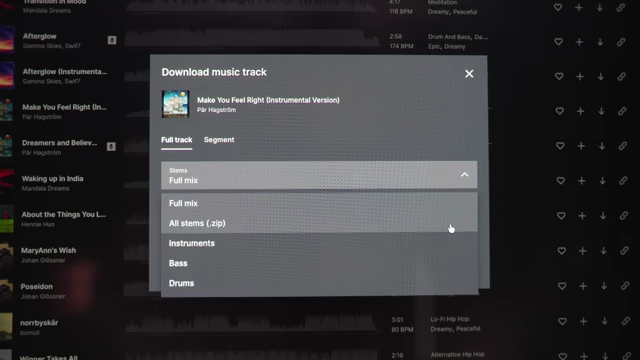This screenshot has width=640, height=360.
Task: Select the Full track tab
Action: click(x=176, y=140)
